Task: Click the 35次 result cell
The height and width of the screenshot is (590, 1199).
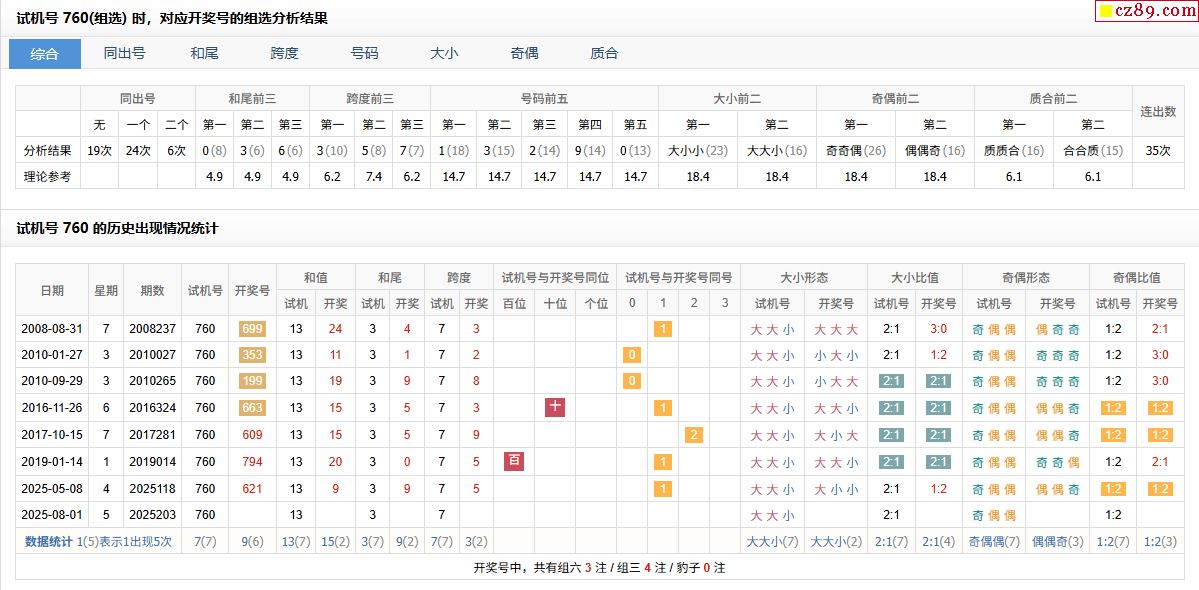Action: [x=1158, y=151]
